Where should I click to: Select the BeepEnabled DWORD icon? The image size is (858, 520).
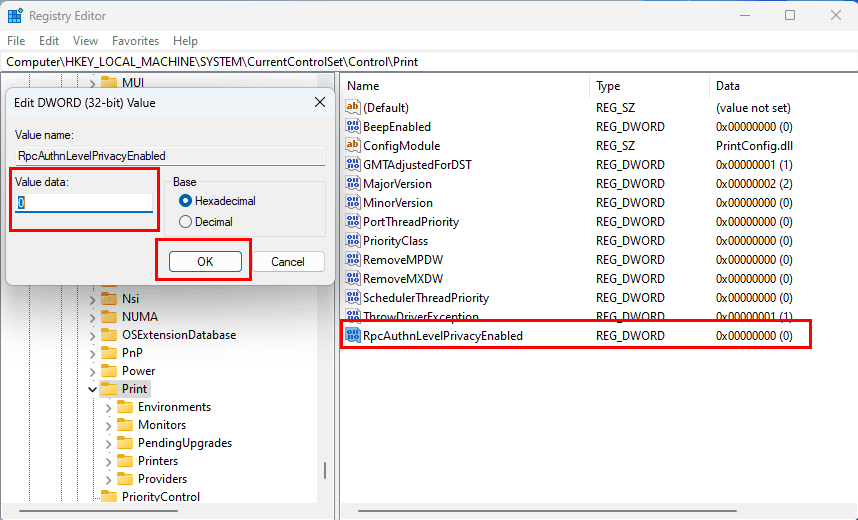(x=353, y=126)
